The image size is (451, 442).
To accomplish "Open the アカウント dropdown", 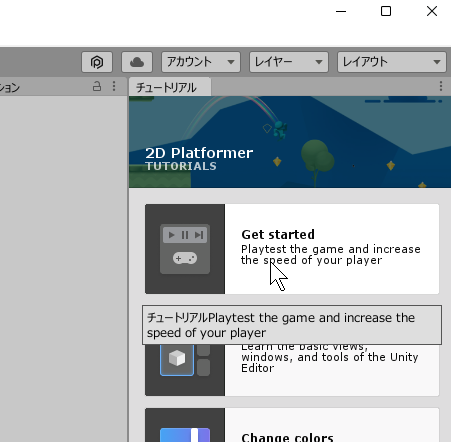I will tap(201, 62).
